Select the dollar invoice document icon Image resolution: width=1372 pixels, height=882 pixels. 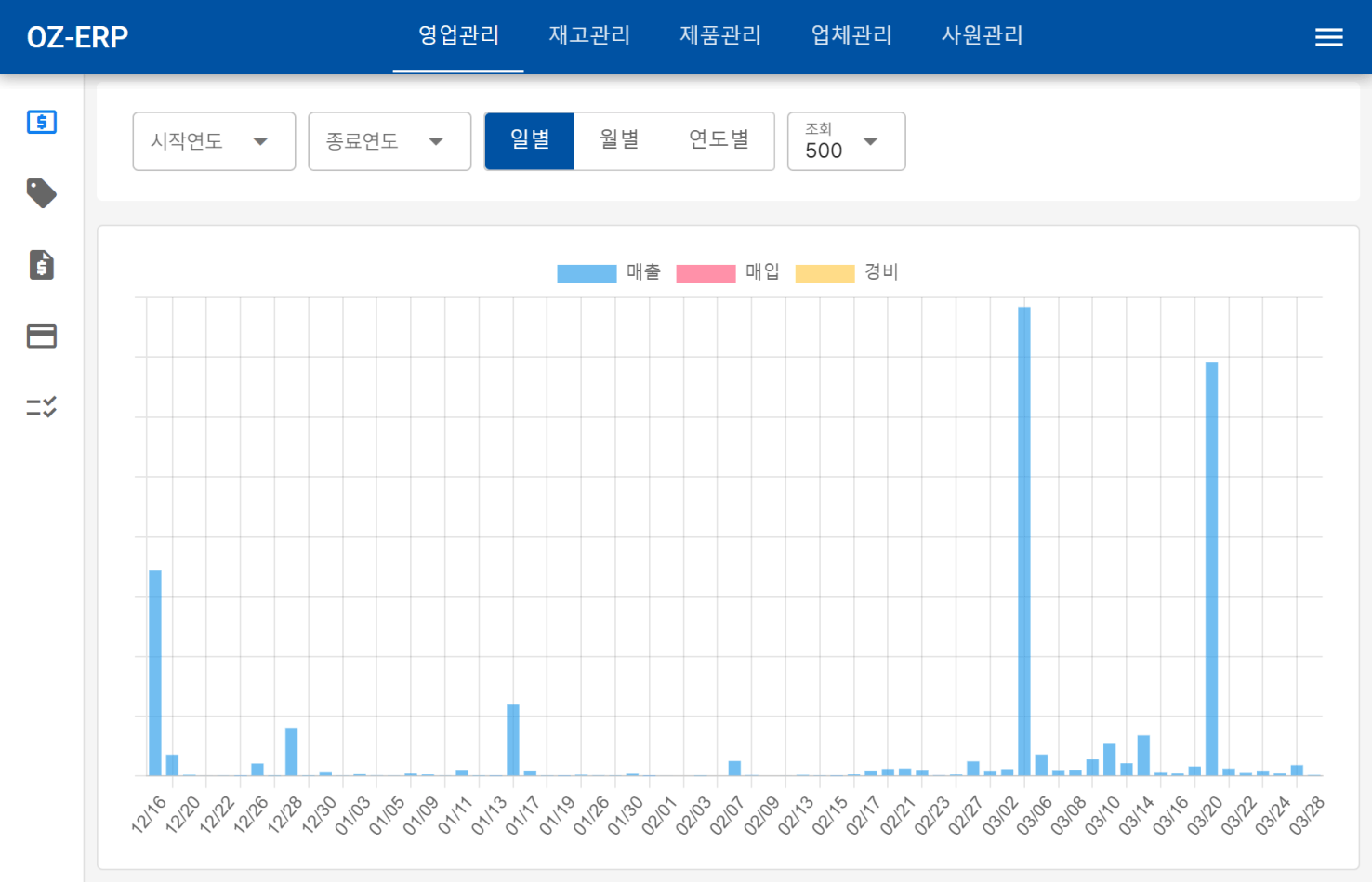[x=42, y=265]
